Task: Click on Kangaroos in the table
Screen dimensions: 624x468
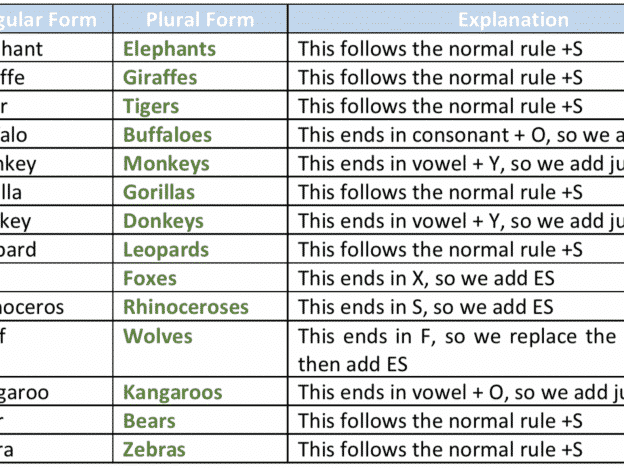Action: (173, 393)
